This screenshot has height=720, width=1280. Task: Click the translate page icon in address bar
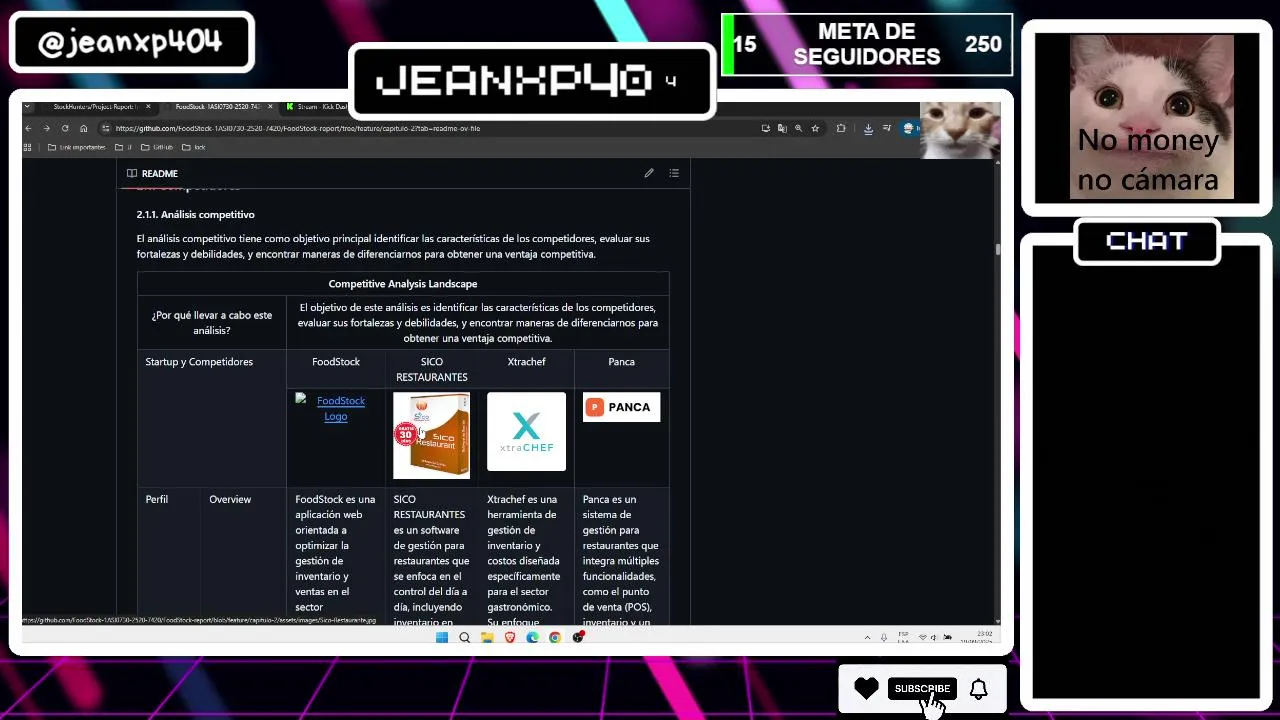[x=782, y=128]
